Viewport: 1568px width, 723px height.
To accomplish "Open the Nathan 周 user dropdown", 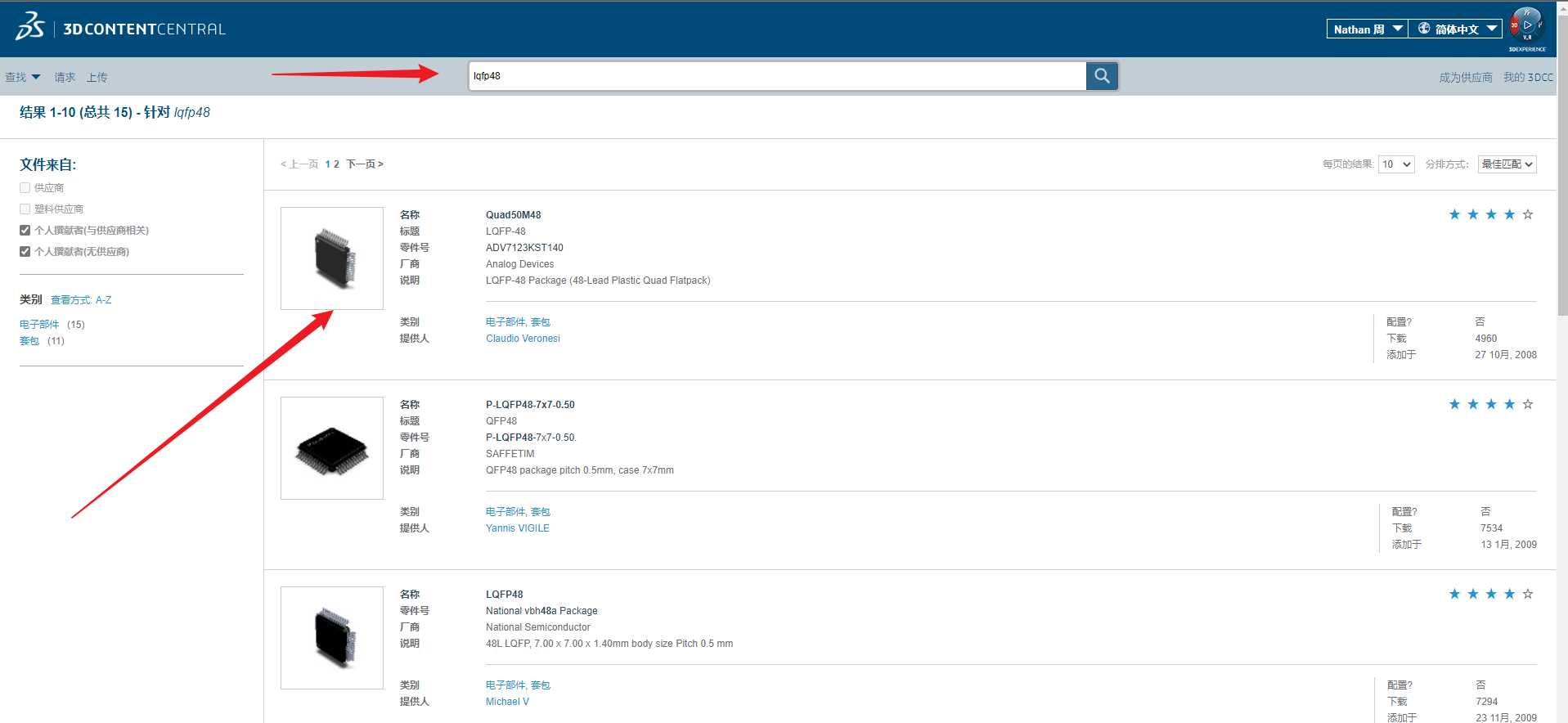I will point(1367,29).
